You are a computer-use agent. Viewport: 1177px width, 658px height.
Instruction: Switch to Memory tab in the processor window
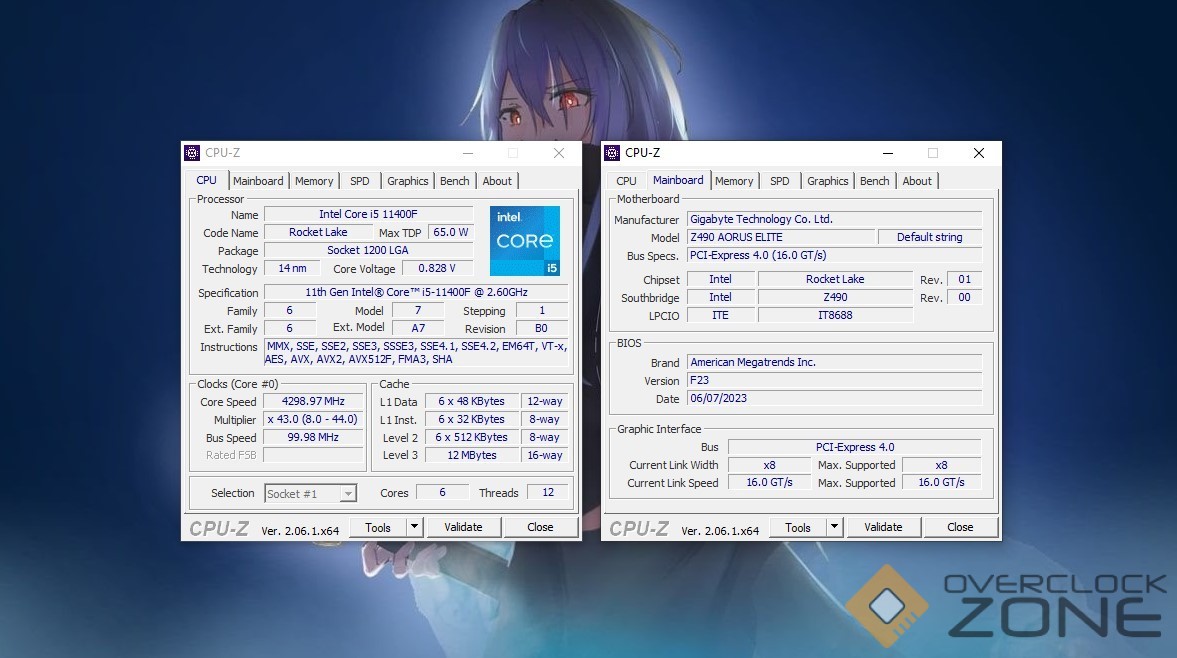314,181
